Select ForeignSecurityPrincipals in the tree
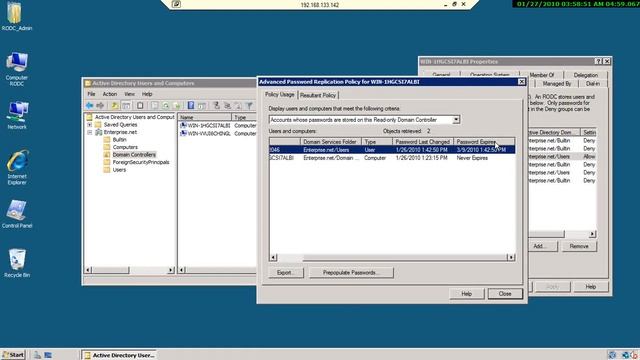Screen dimensions: 640x360 [141, 162]
